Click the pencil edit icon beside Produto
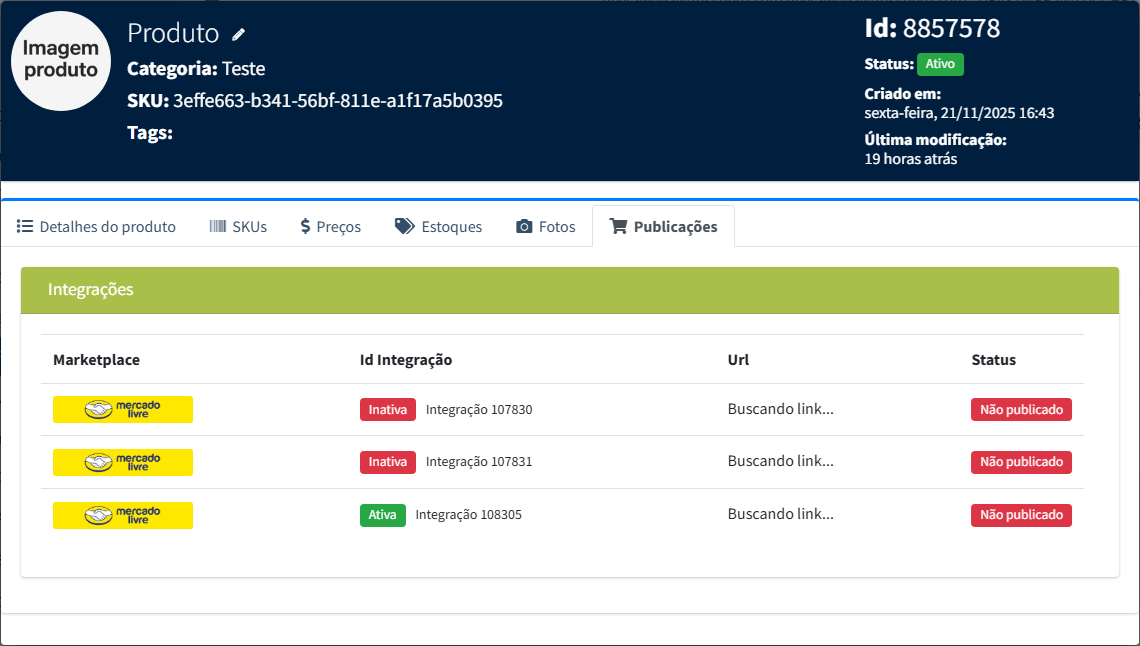This screenshot has width=1140, height=646. (238, 34)
